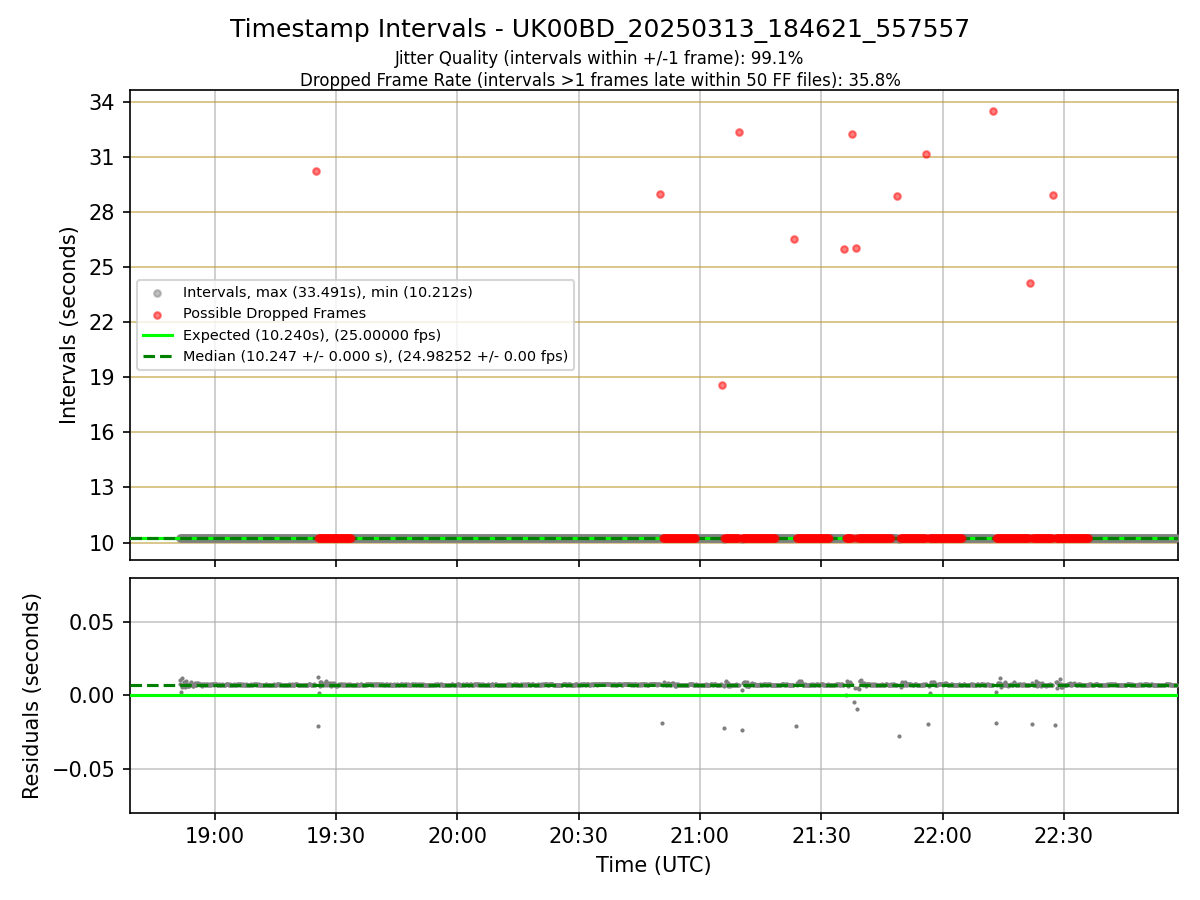Click the 'Time (UTC)' x-axis label
The image size is (1200, 900).
654,865
